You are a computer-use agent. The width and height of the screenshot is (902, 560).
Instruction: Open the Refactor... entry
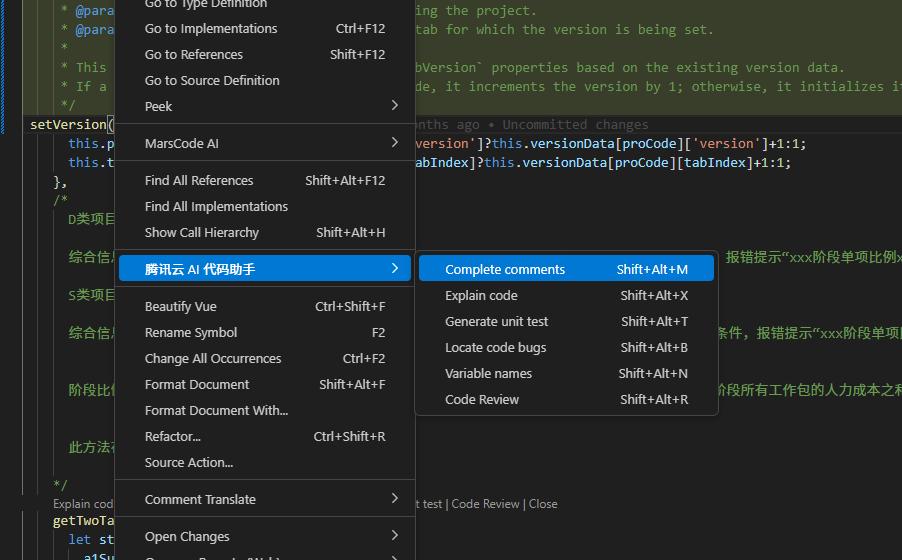pos(265,436)
